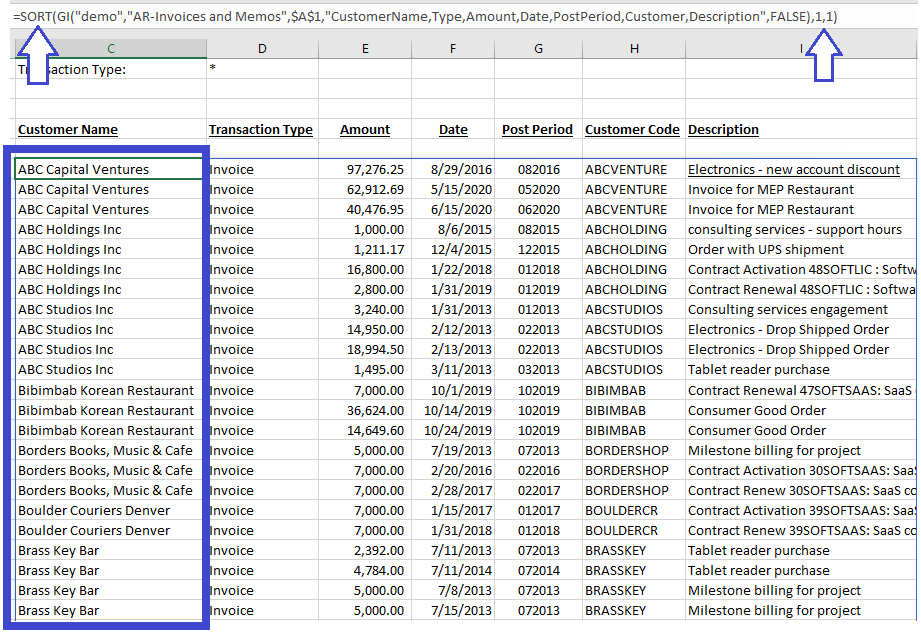The width and height of the screenshot is (921, 636).
Task: Select column F header
Action: click(452, 49)
